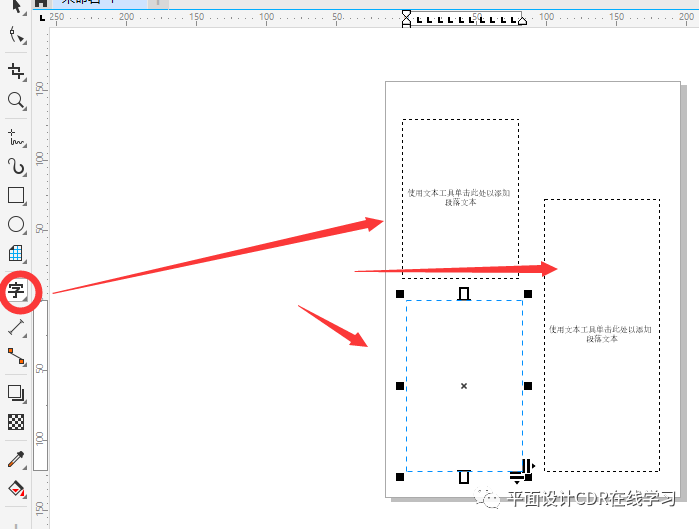This screenshot has height=529, width=699.
Task: Choose the Zoom magnifier tool
Action: [16, 101]
